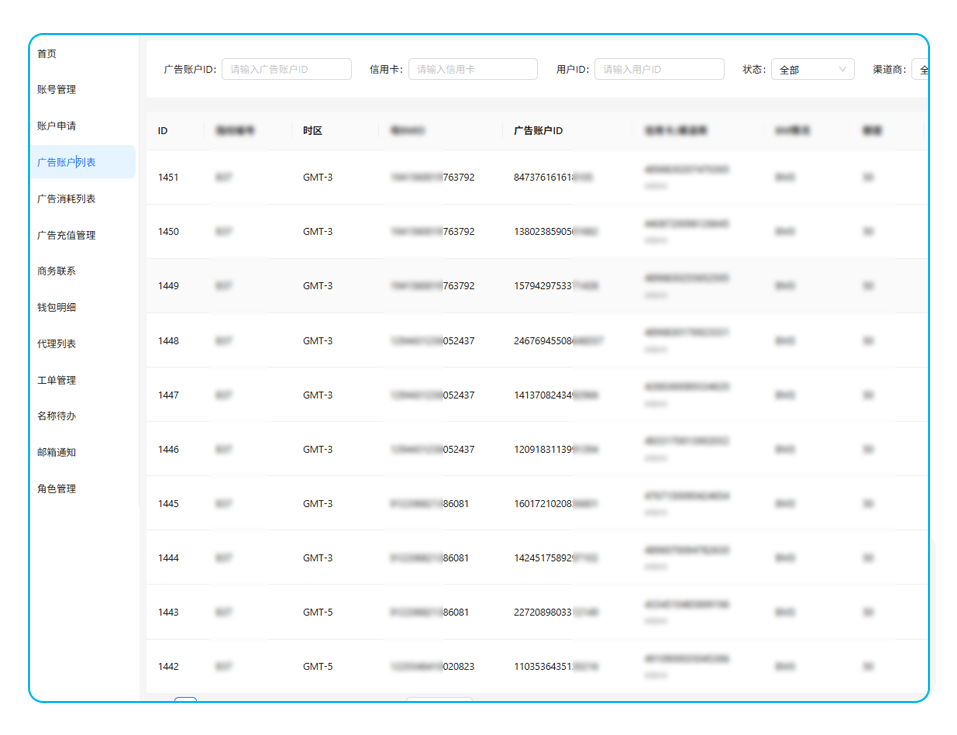The image size is (957, 735).
Task: Open the 首页 home menu item
Action: pos(47,54)
